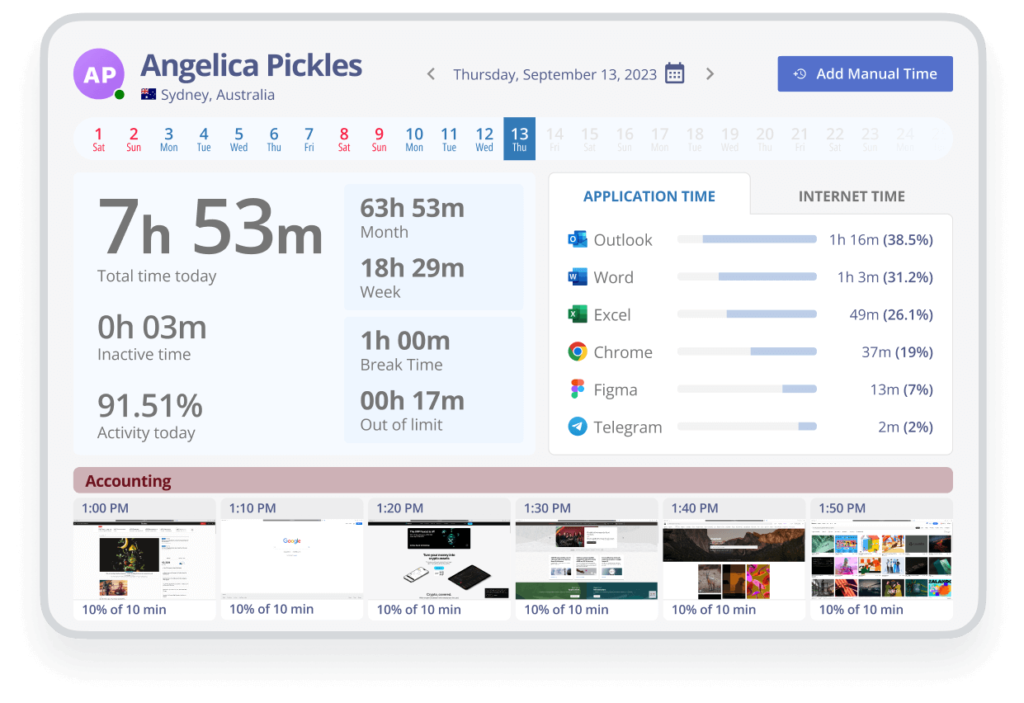Click the Thursday, September 13, 2023 date
1024x703 pixels.
pos(555,74)
